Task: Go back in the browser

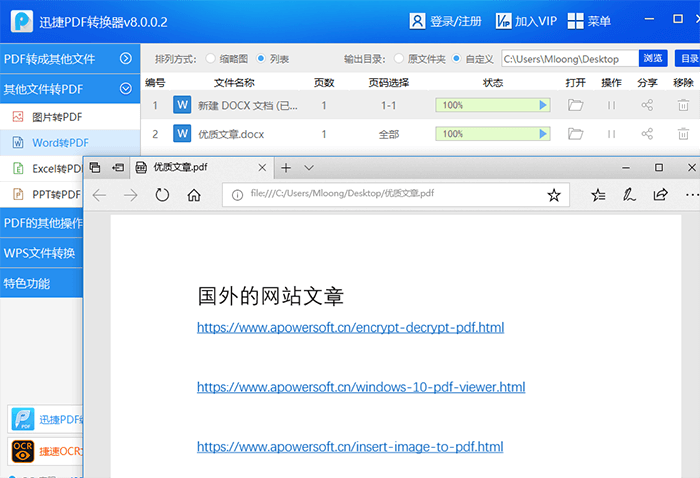Action: click(x=99, y=195)
